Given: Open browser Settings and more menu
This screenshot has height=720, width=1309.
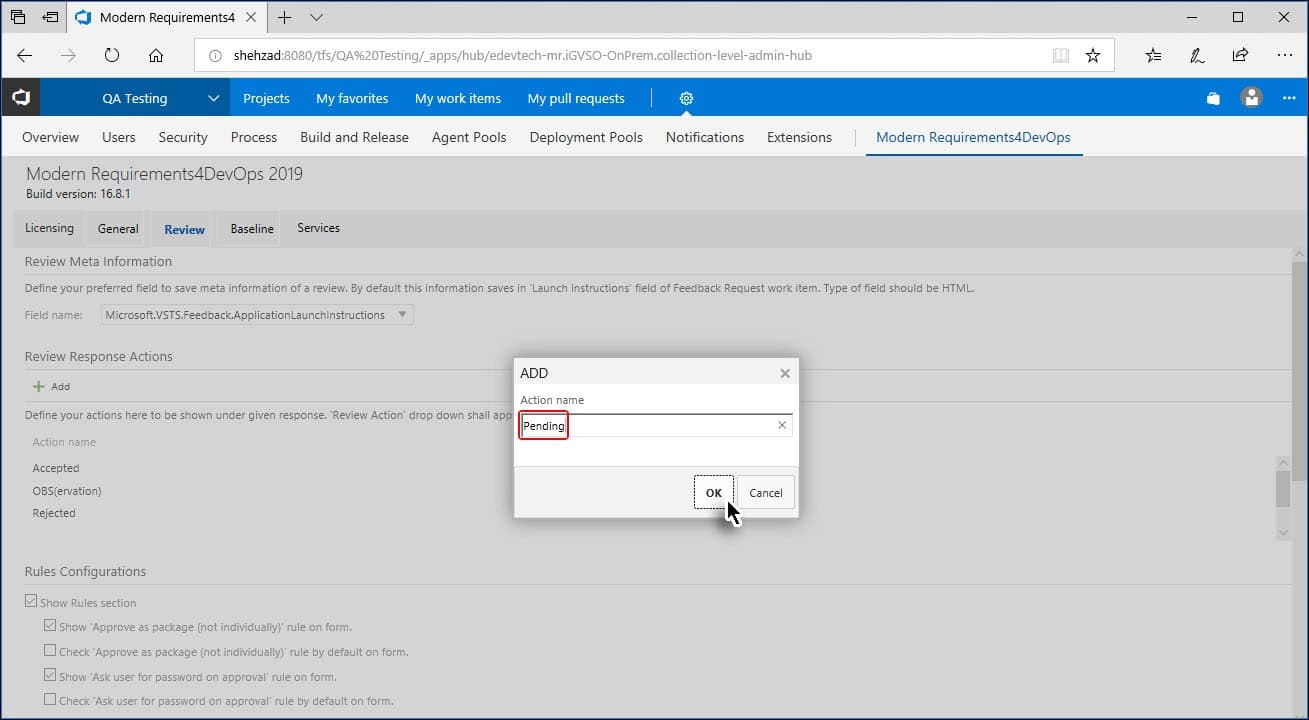Looking at the screenshot, I should [1284, 56].
